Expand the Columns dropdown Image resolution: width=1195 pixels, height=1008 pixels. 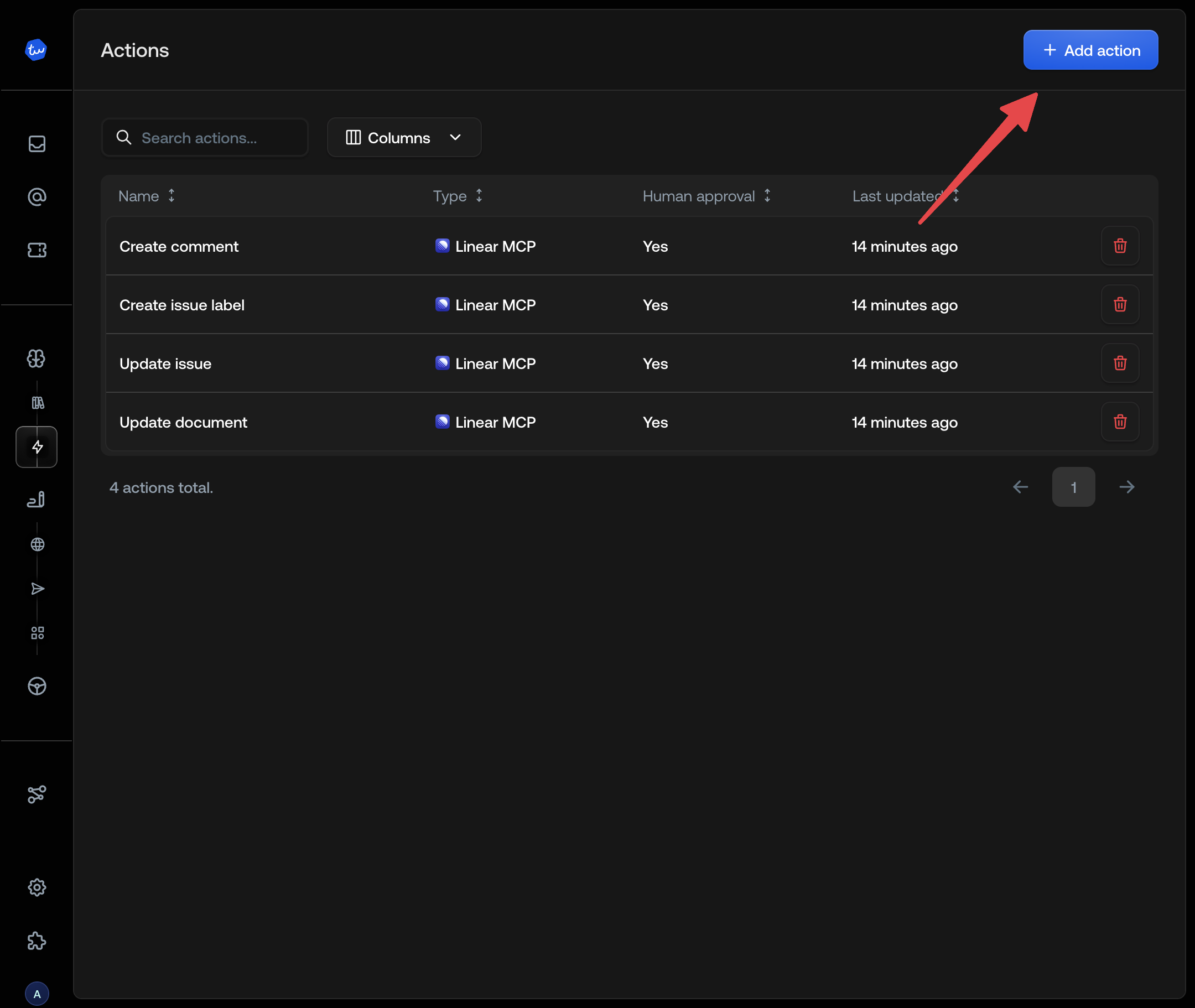pos(403,137)
